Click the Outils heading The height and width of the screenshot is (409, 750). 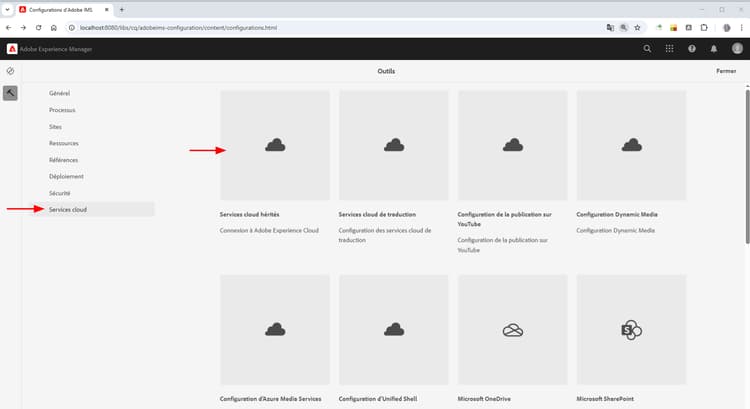[x=386, y=71]
